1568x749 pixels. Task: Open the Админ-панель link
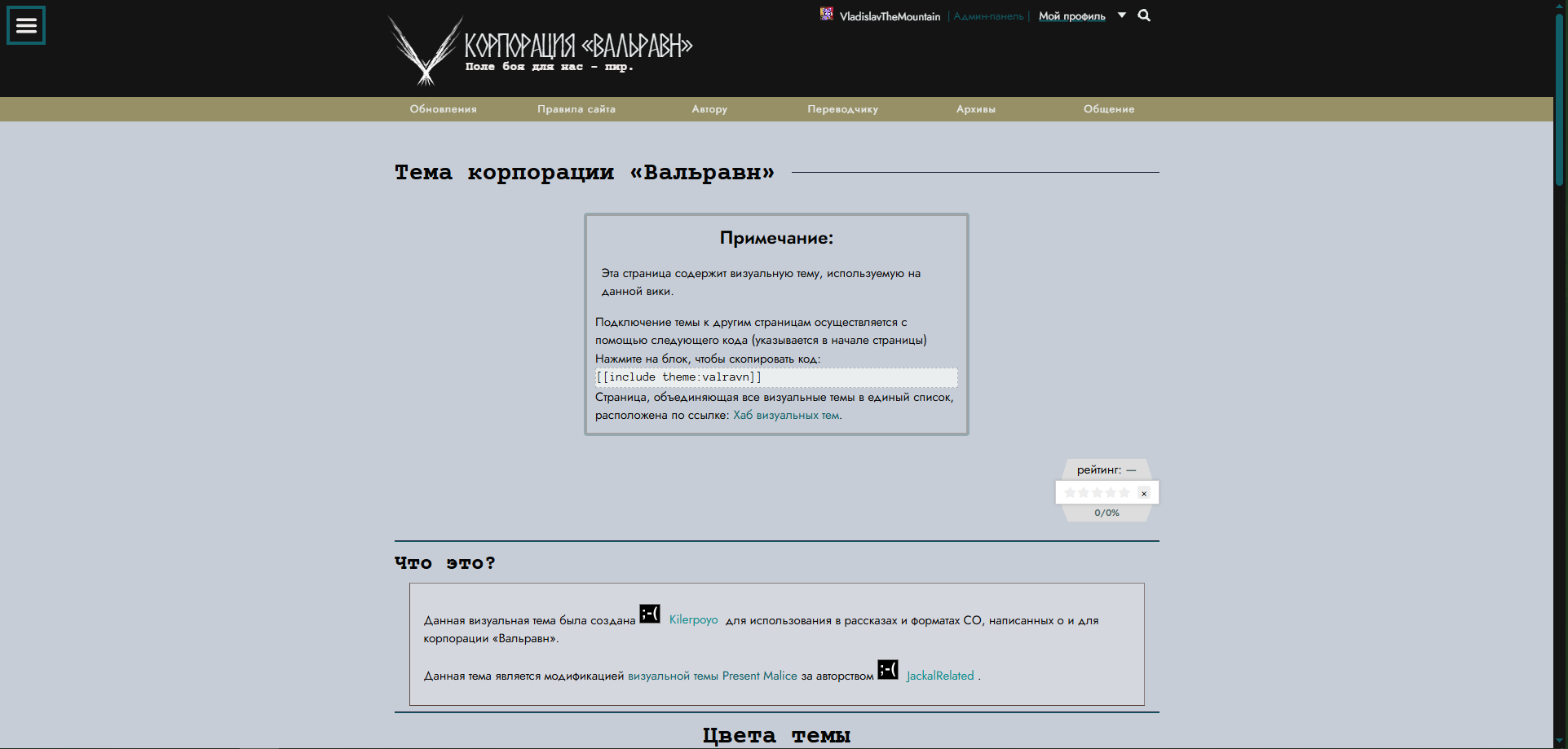tap(988, 16)
